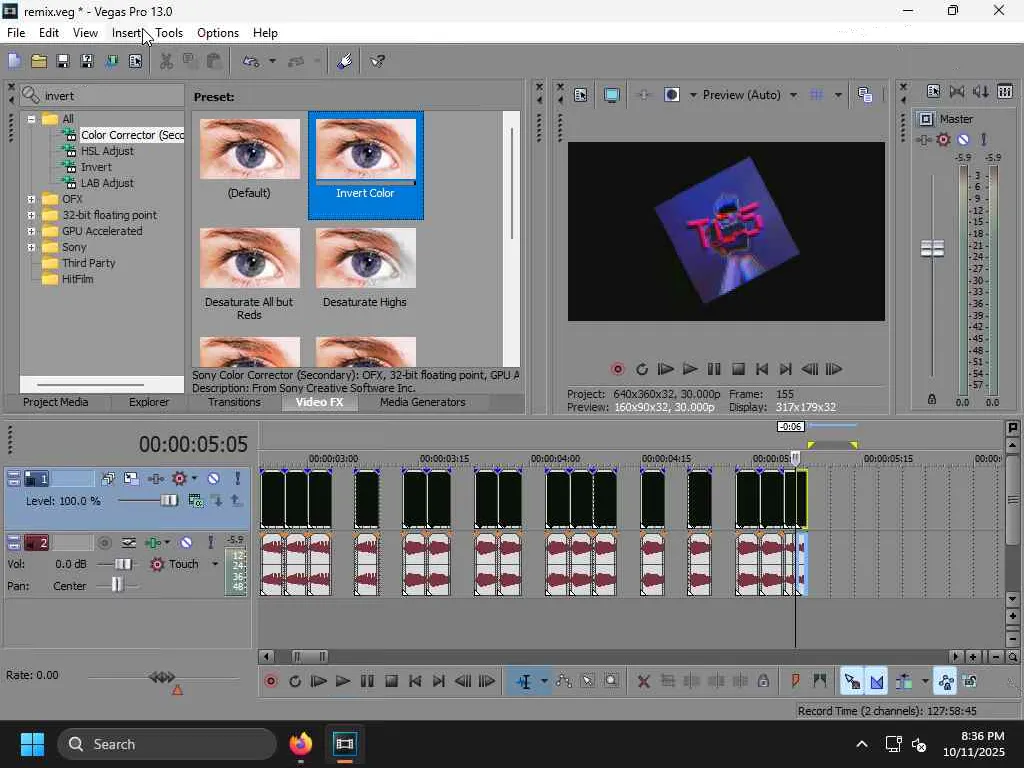Click Record in the timeline transport bar
Screen dimensions: 1024x768
270,682
